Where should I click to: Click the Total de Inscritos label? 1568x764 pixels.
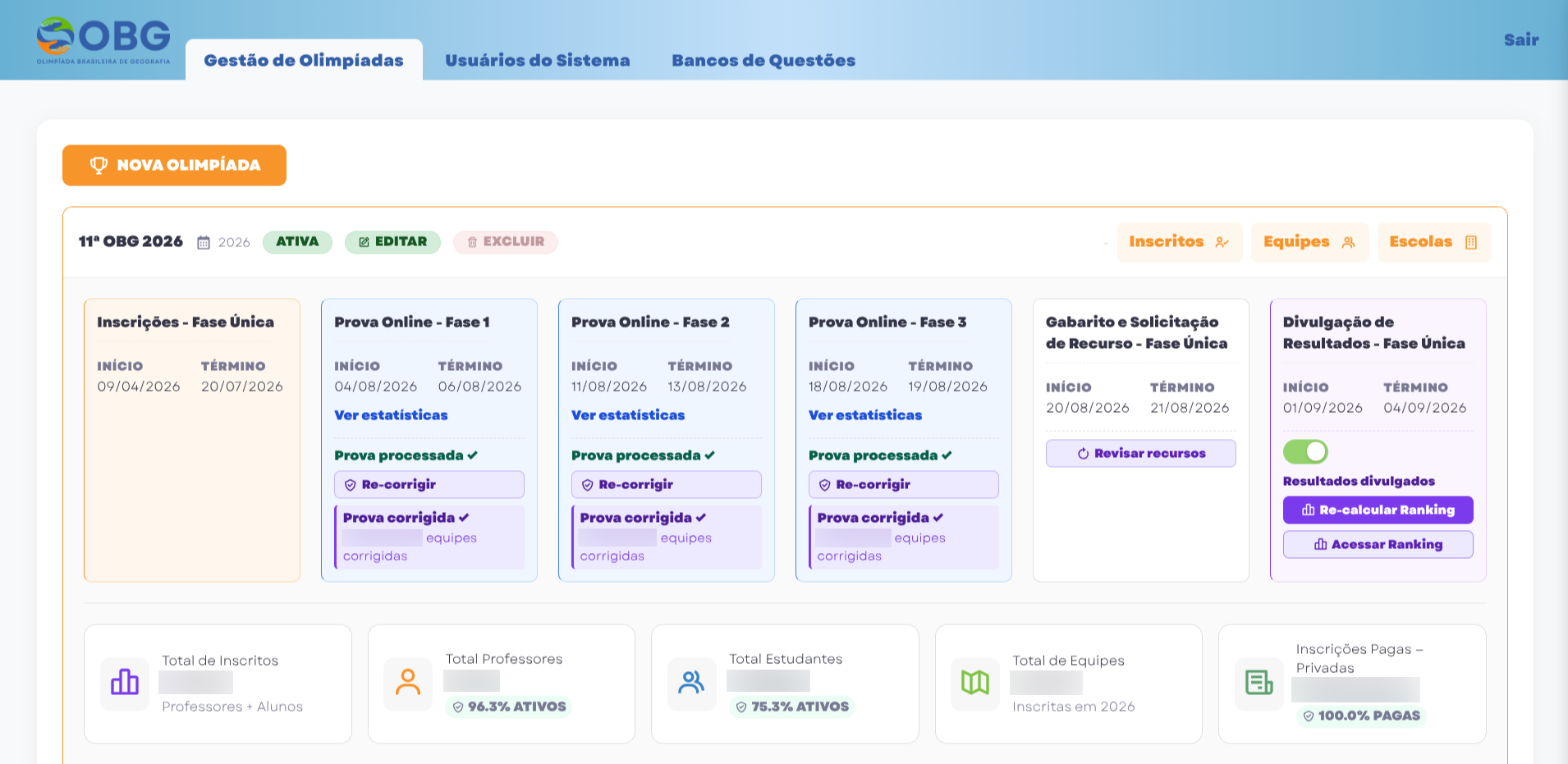tap(220, 661)
